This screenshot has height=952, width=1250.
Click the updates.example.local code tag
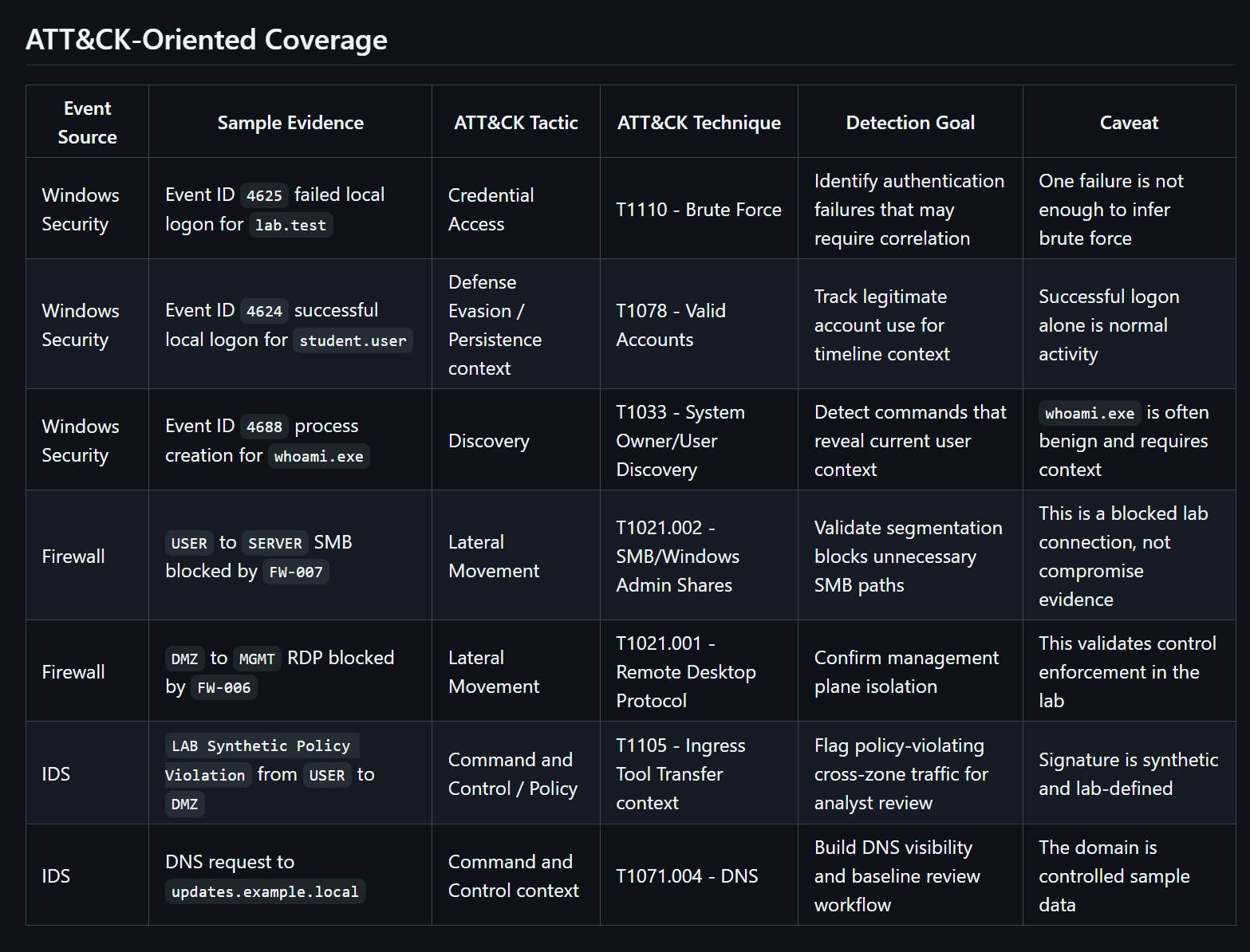pyautogui.click(x=265, y=891)
